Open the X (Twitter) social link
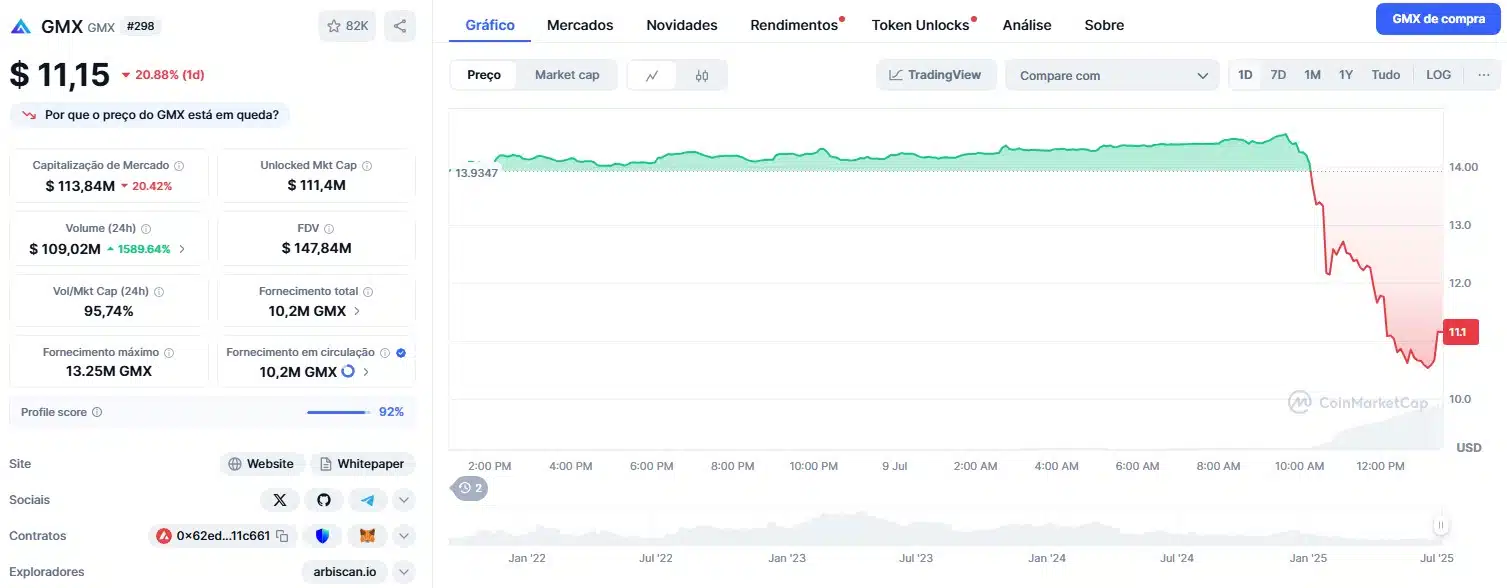The width and height of the screenshot is (1507, 588). [280, 500]
